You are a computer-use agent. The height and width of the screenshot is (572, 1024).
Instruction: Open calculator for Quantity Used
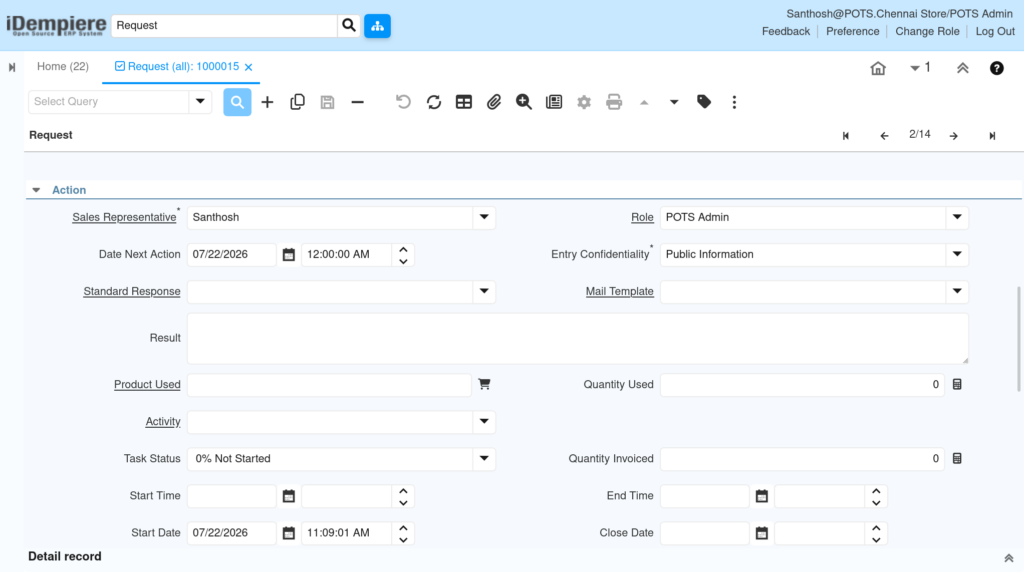click(957, 385)
